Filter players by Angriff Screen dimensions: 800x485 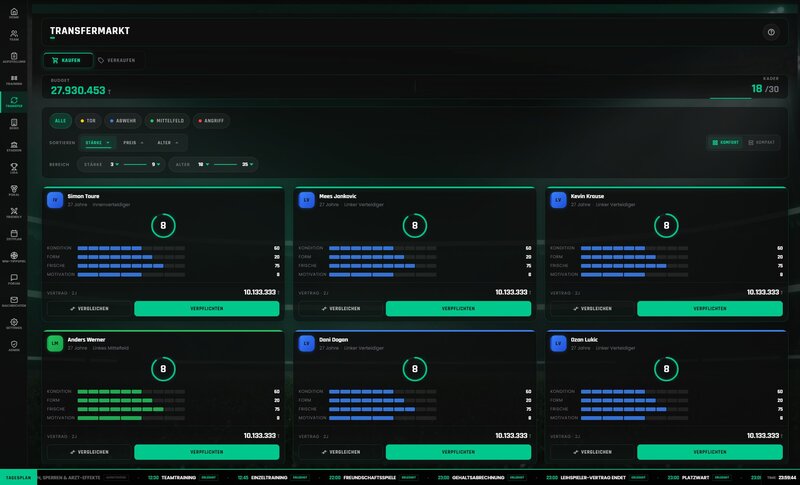(x=211, y=121)
